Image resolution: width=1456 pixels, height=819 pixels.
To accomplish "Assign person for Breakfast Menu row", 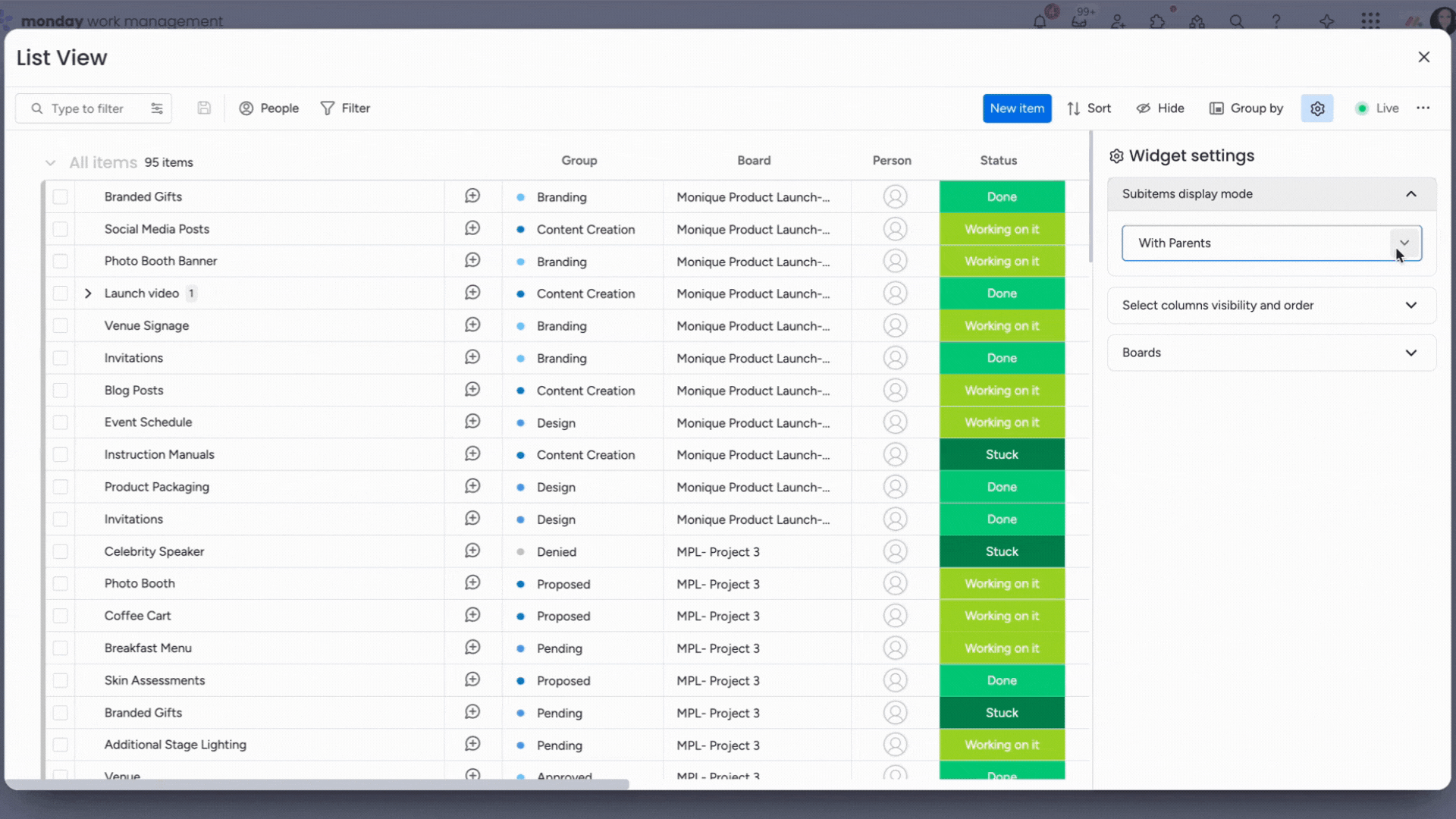I will click(x=896, y=648).
